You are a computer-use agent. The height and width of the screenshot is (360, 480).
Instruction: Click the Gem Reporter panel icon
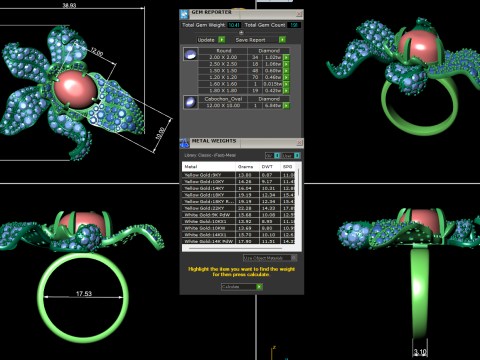click(184, 14)
